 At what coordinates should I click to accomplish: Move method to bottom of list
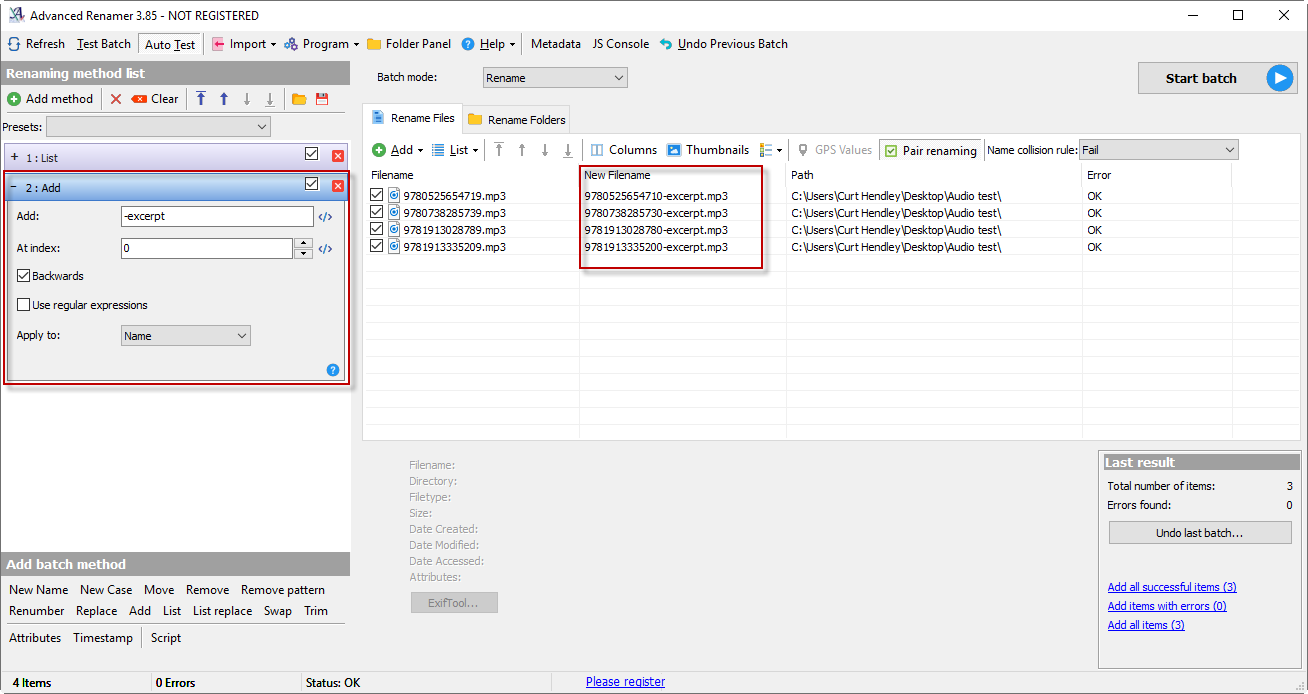tap(270, 99)
